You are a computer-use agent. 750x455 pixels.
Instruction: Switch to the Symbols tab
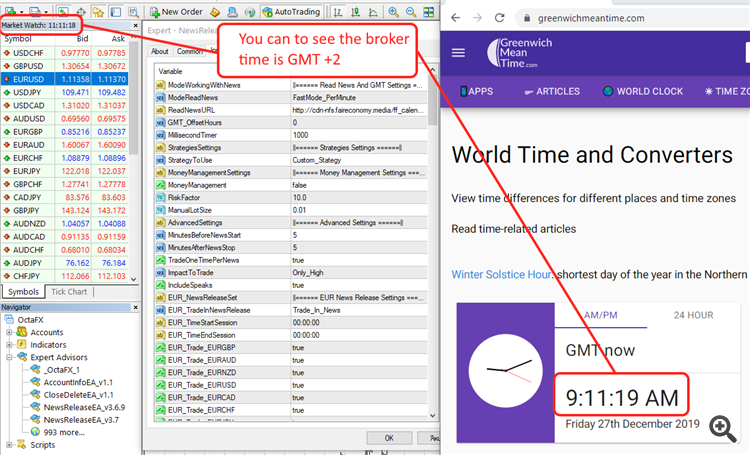[x=23, y=291]
